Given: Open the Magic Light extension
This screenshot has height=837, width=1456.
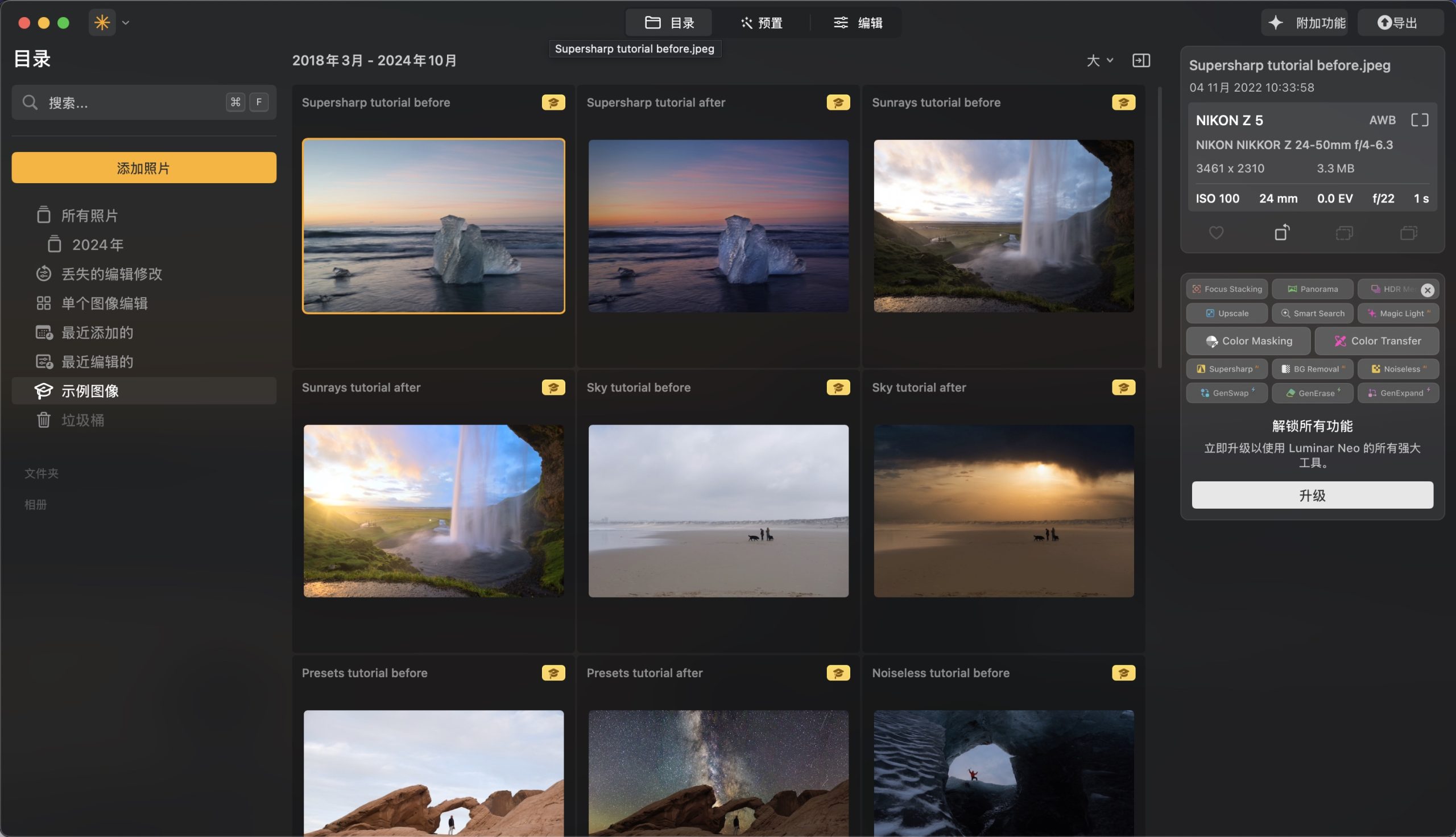Looking at the screenshot, I should [x=1398, y=314].
